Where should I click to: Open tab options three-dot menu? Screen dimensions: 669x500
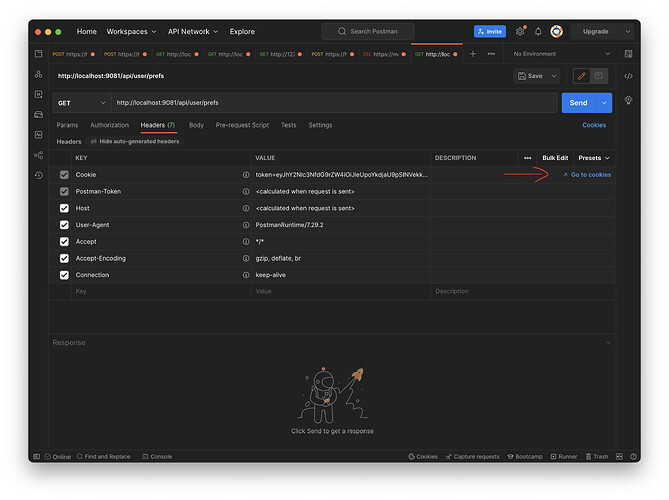tap(491, 54)
